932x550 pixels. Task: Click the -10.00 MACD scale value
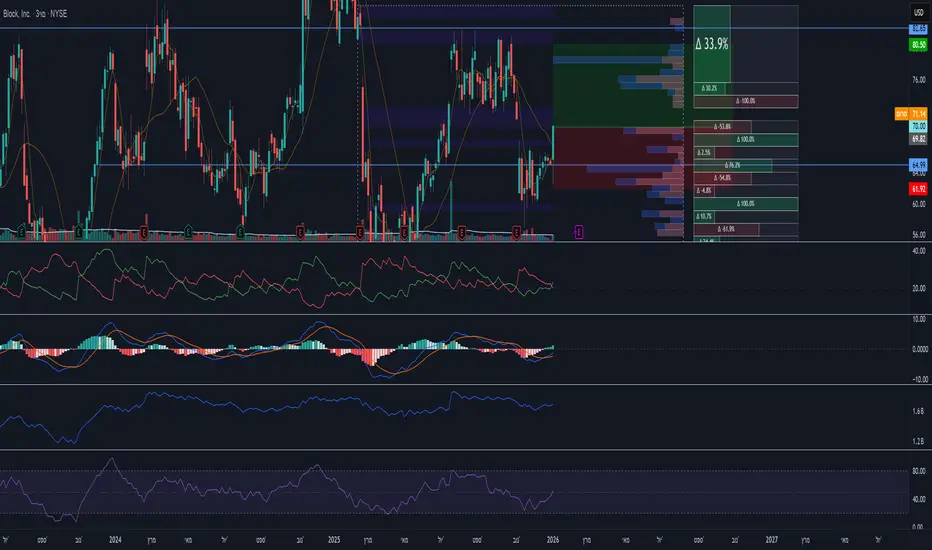[x=918, y=379]
